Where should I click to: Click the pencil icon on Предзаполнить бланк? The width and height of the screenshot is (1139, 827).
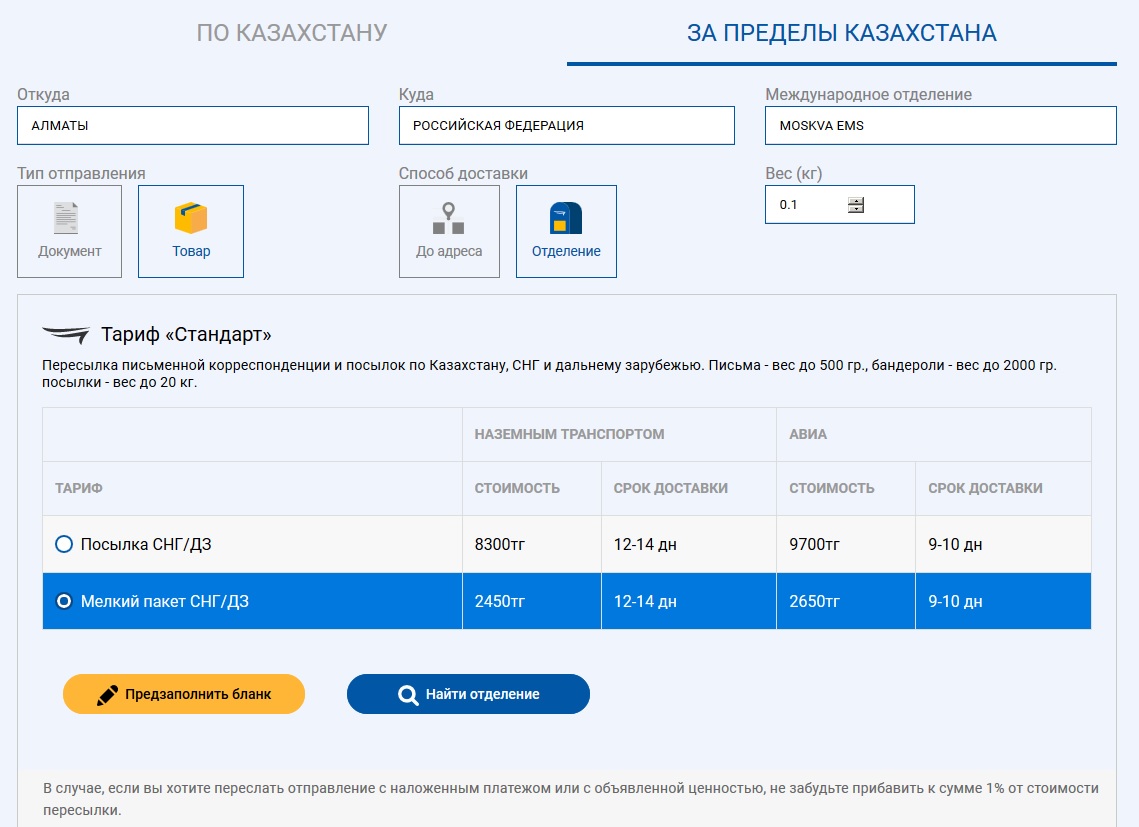tap(107, 695)
